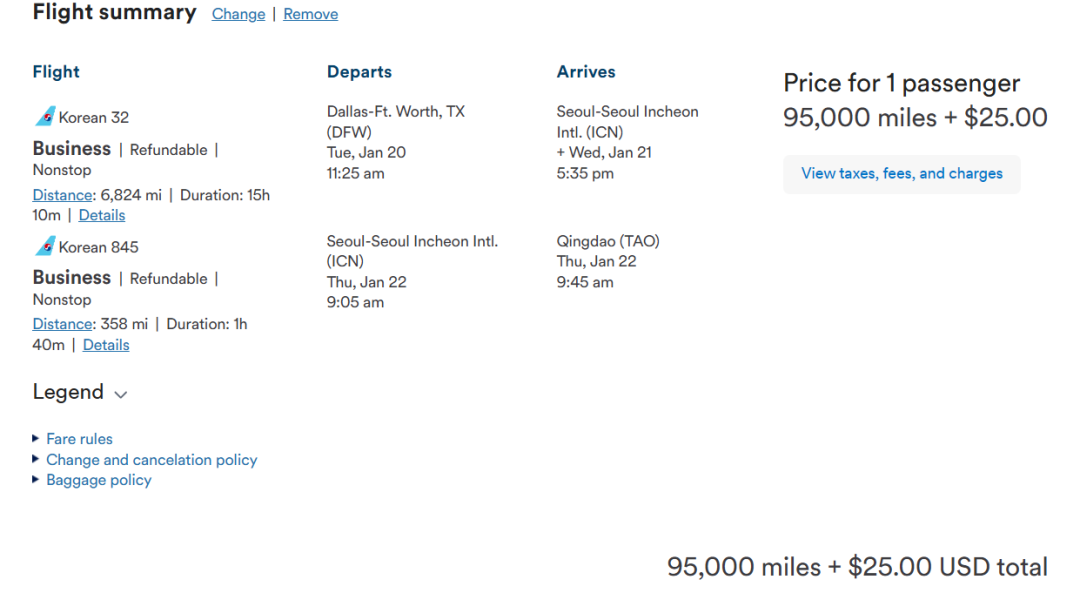Screen dimensions: 1080x593
Task: Click the Flight summary heading
Action: point(114,13)
